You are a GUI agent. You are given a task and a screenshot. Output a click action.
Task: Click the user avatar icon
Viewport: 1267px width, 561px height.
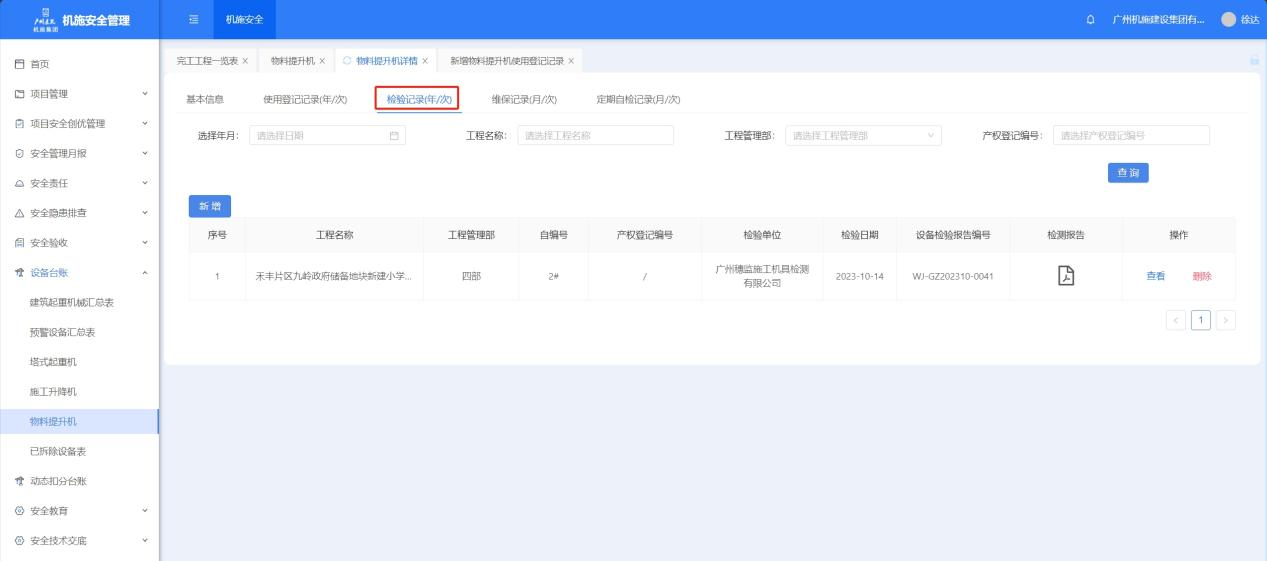click(1228, 20)
